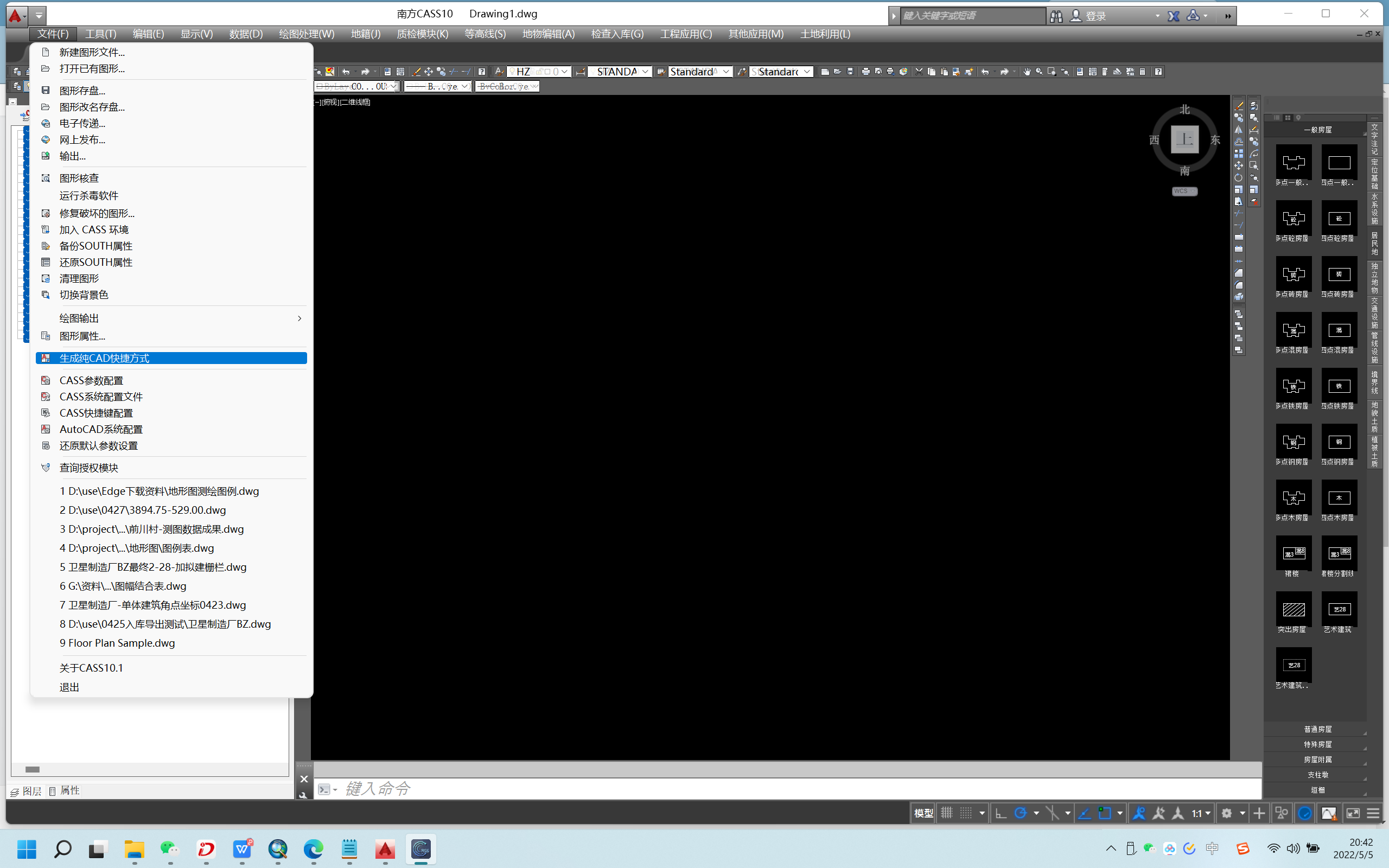Viewport: 1389px width, 868px height.
Task: Click the customization hamburger icon in the status bar
Action: 1373,813
